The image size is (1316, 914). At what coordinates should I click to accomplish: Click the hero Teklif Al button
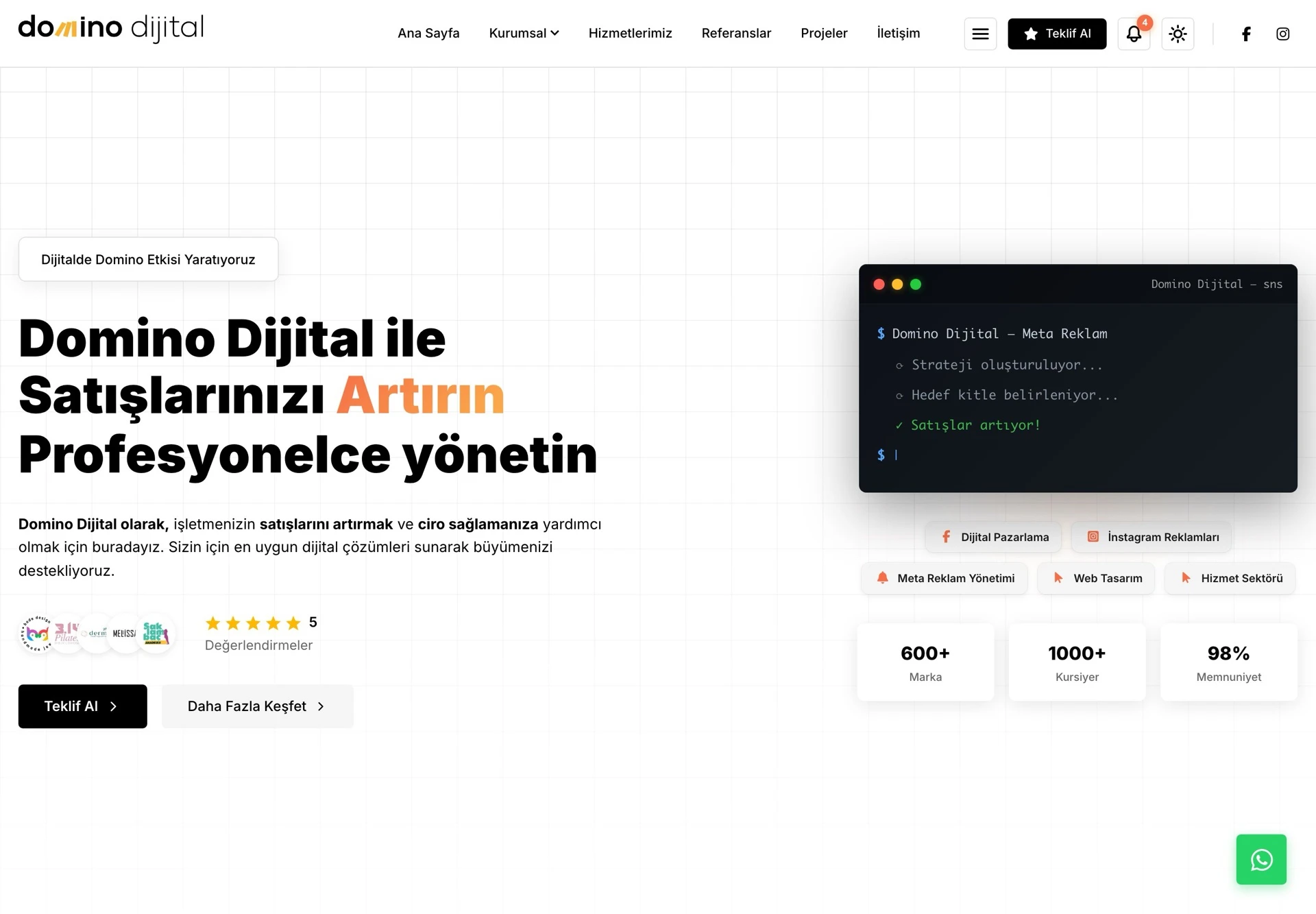point(82,706)
